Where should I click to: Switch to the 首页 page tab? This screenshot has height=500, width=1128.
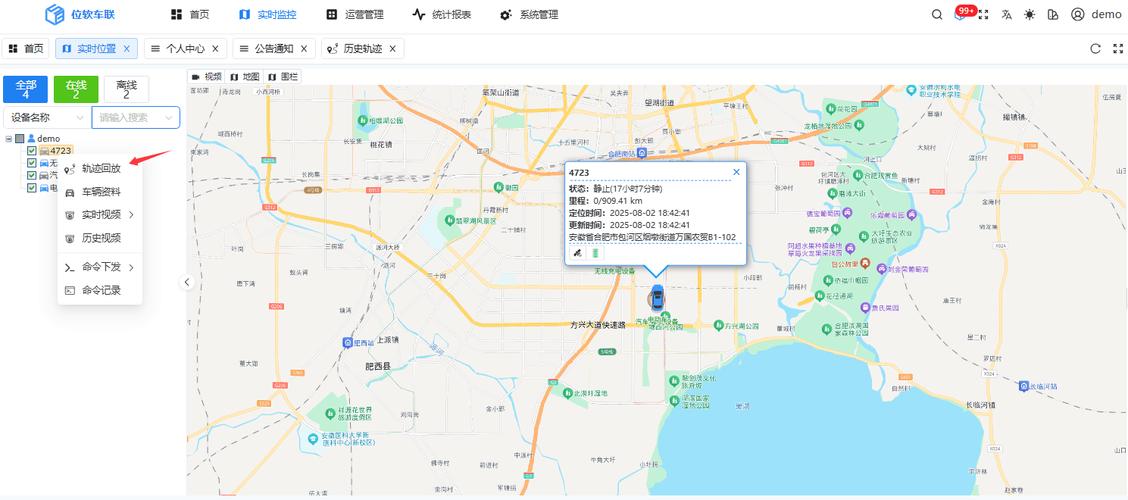tap(26, 49)
